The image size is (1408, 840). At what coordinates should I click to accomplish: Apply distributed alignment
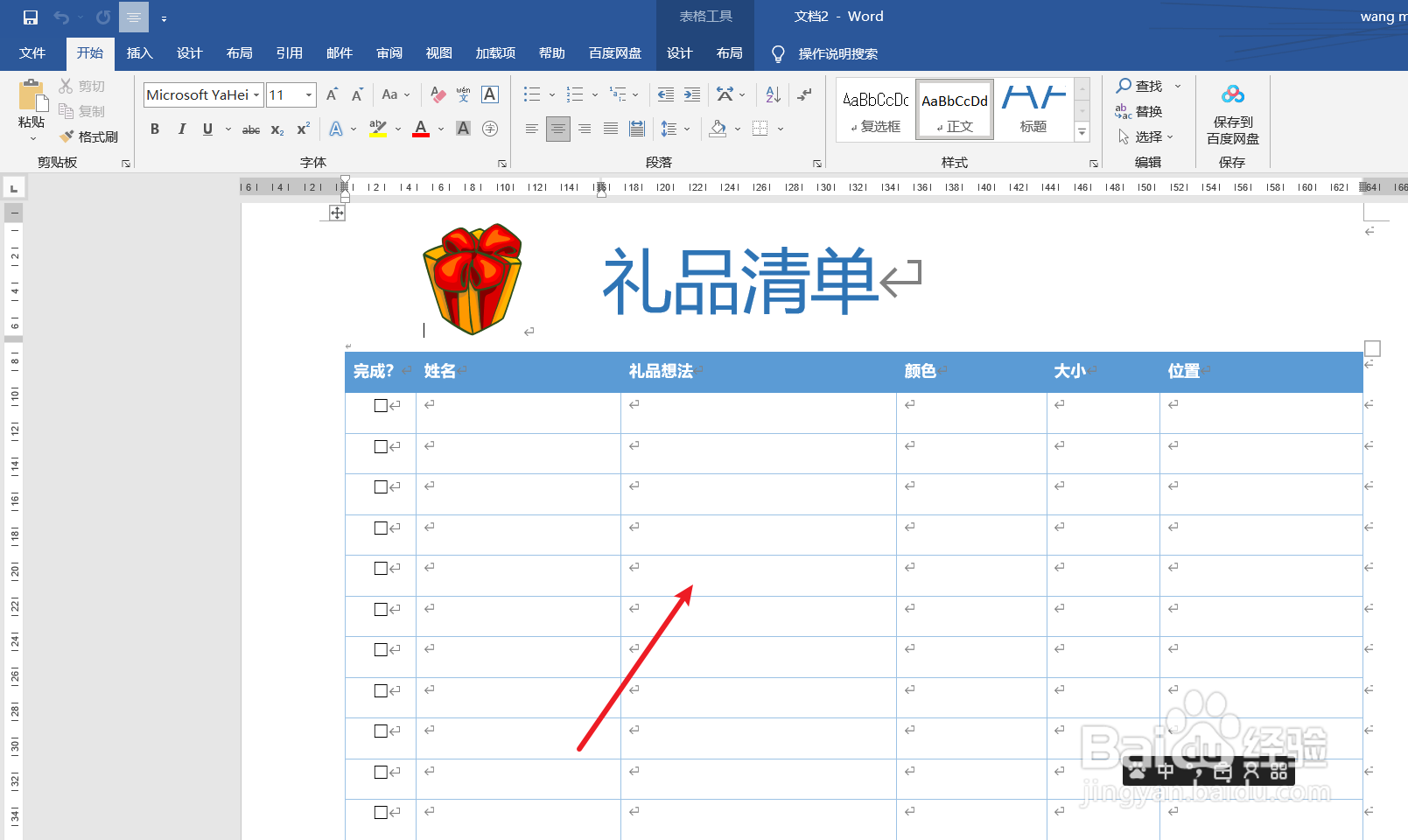[x=637, y=129]
